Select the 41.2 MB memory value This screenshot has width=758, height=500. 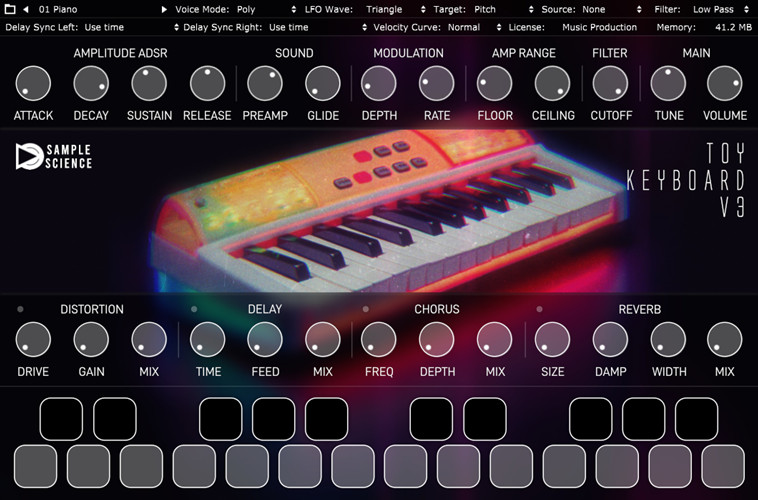[733, 27]
